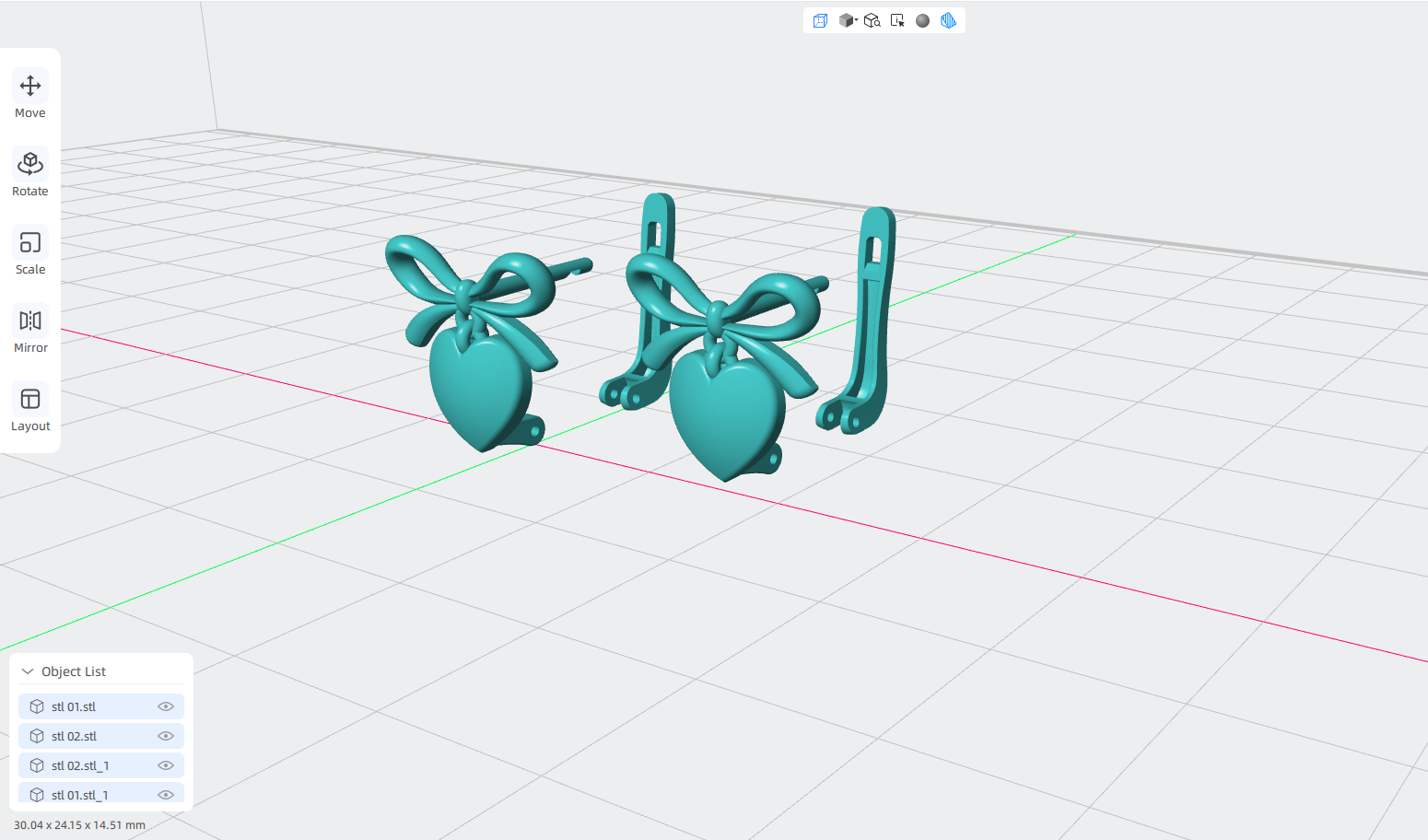Select the Move tool
The image size is (1428, 840).
(30, 95)
